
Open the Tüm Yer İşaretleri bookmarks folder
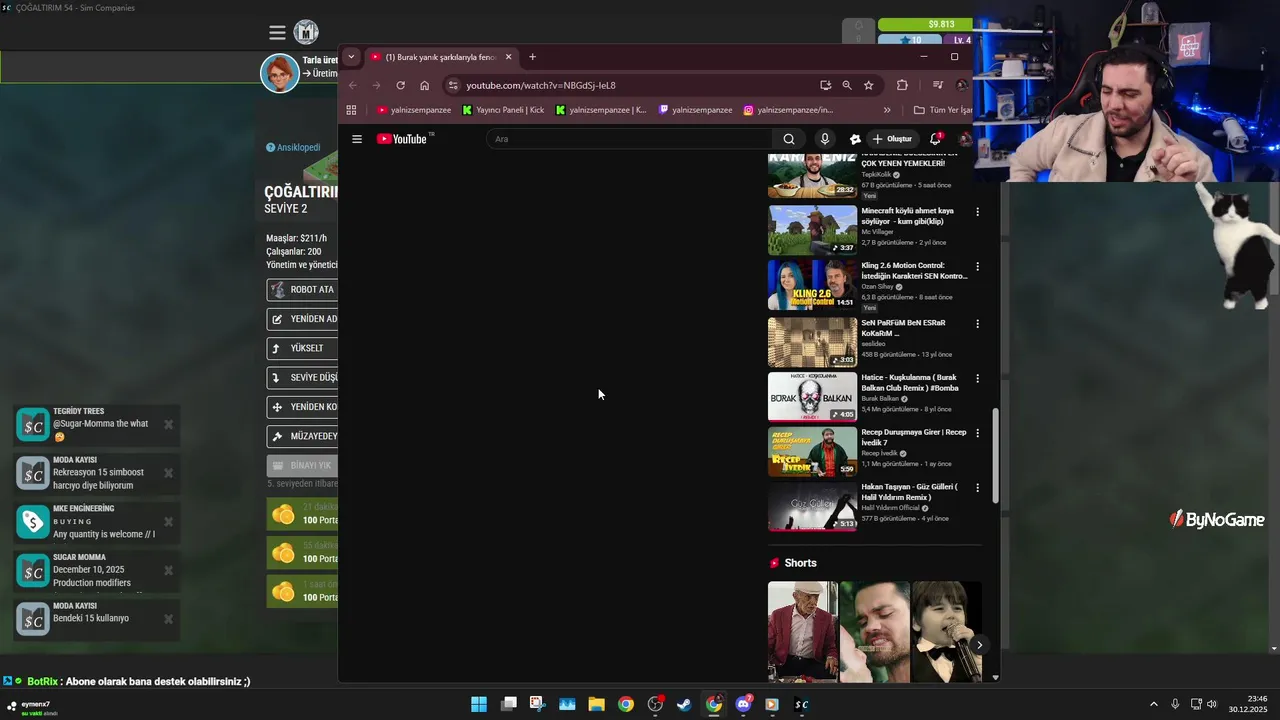coord(942,110)
